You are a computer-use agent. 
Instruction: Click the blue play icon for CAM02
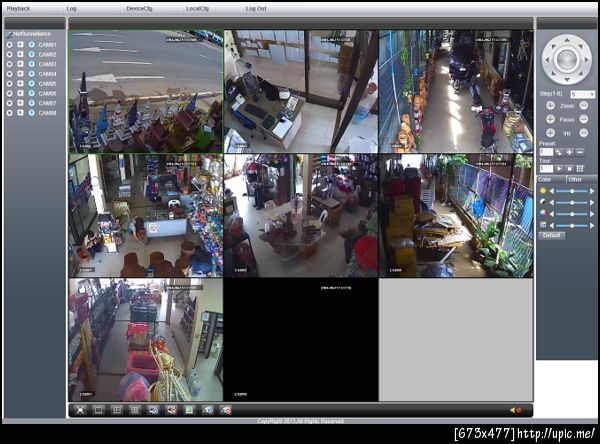pyautogui.click(x=31, y=54)
